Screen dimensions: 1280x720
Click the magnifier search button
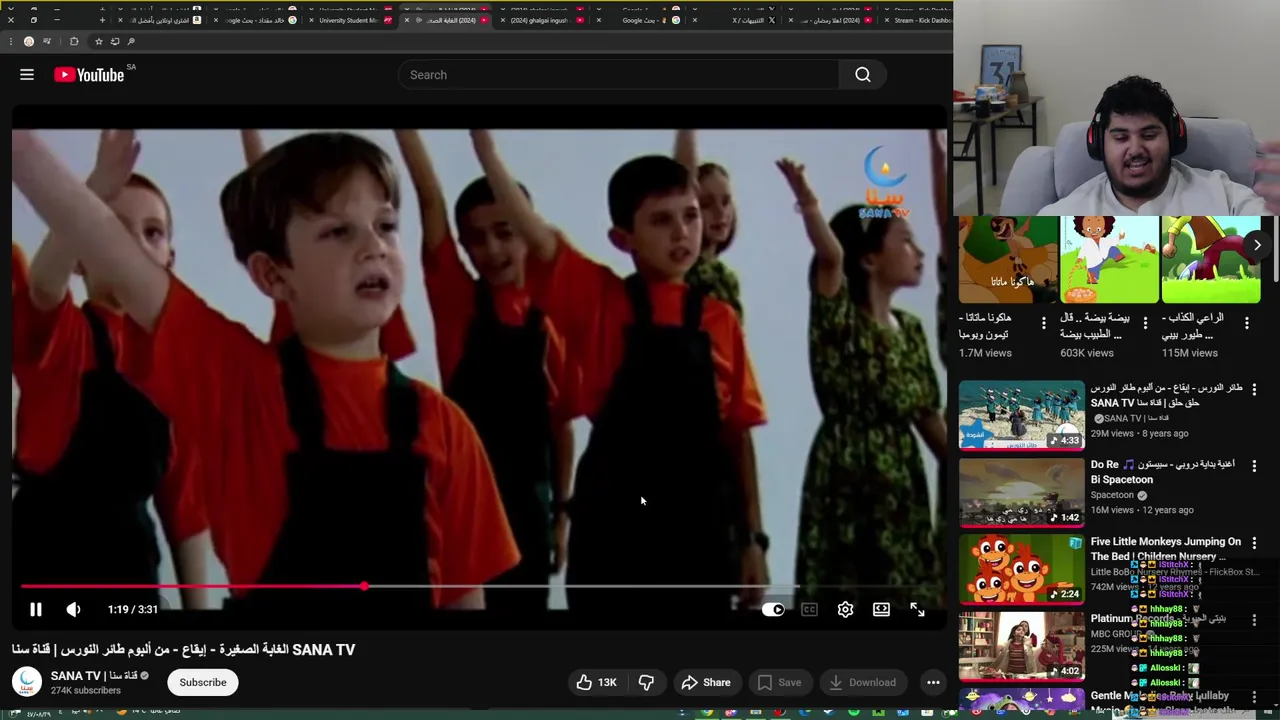tap(862, 75)
